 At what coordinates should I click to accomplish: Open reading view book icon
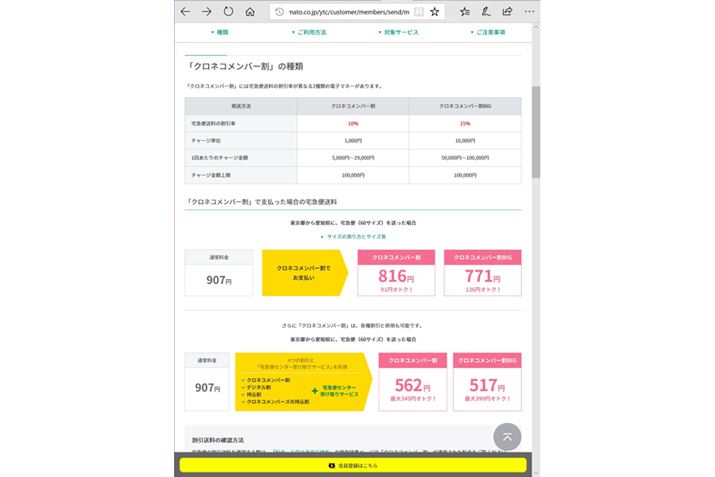(418, 12)
